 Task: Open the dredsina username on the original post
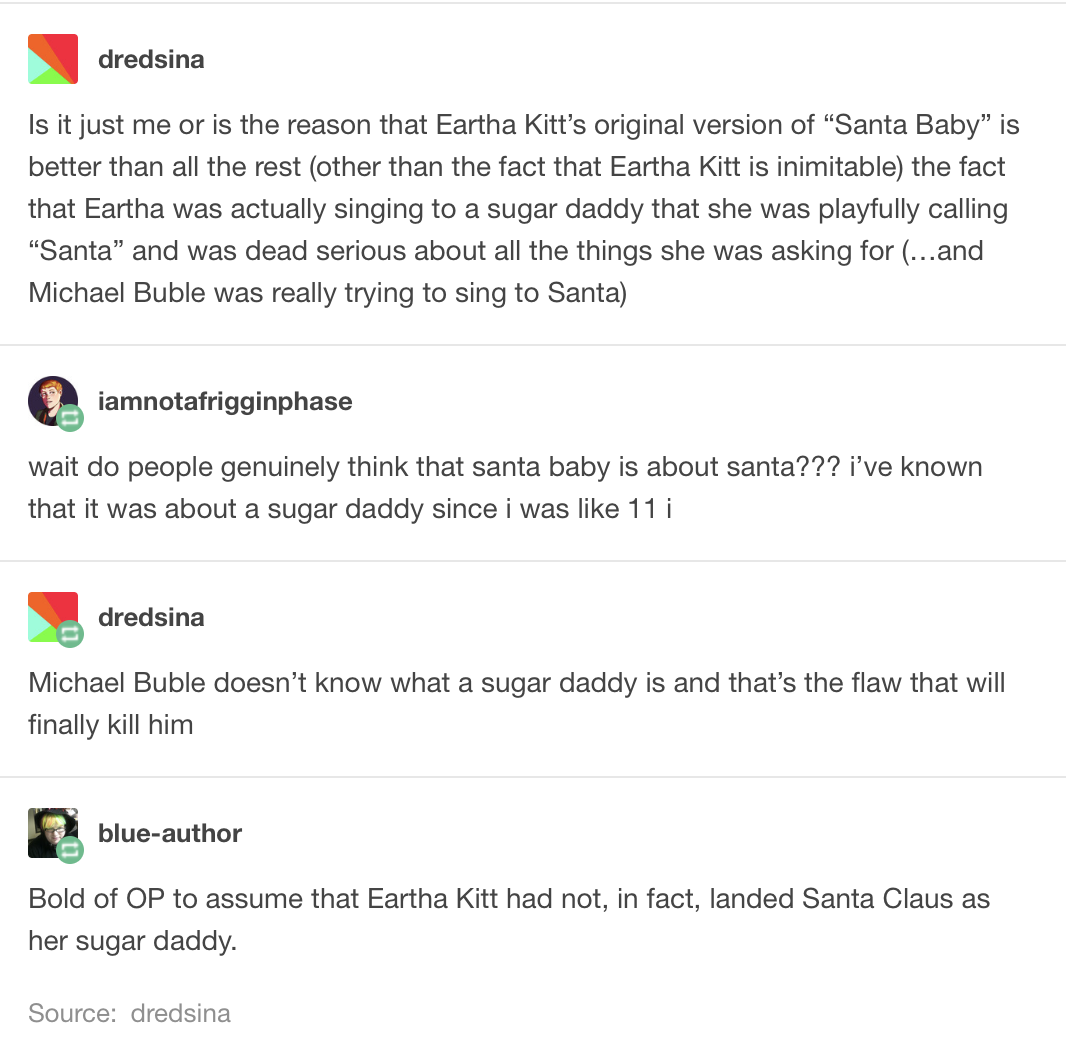coord(151,59)
